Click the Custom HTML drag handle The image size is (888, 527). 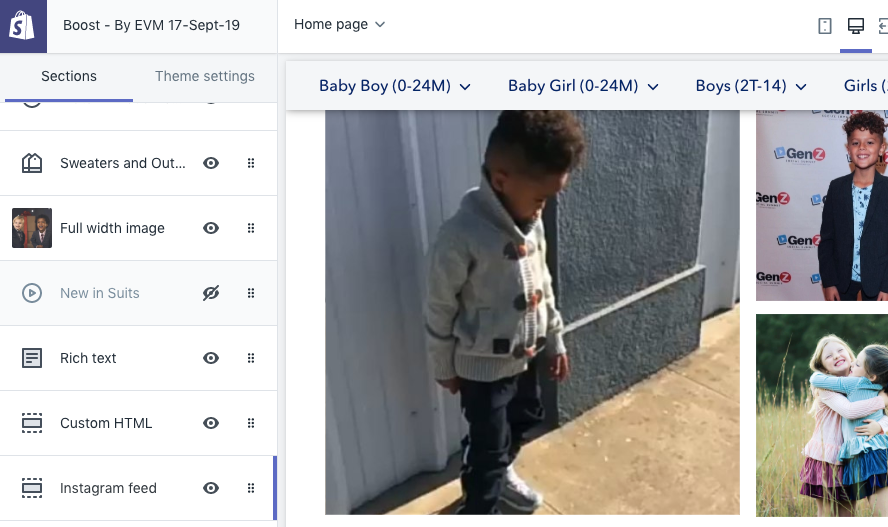[x=251, y=423]
